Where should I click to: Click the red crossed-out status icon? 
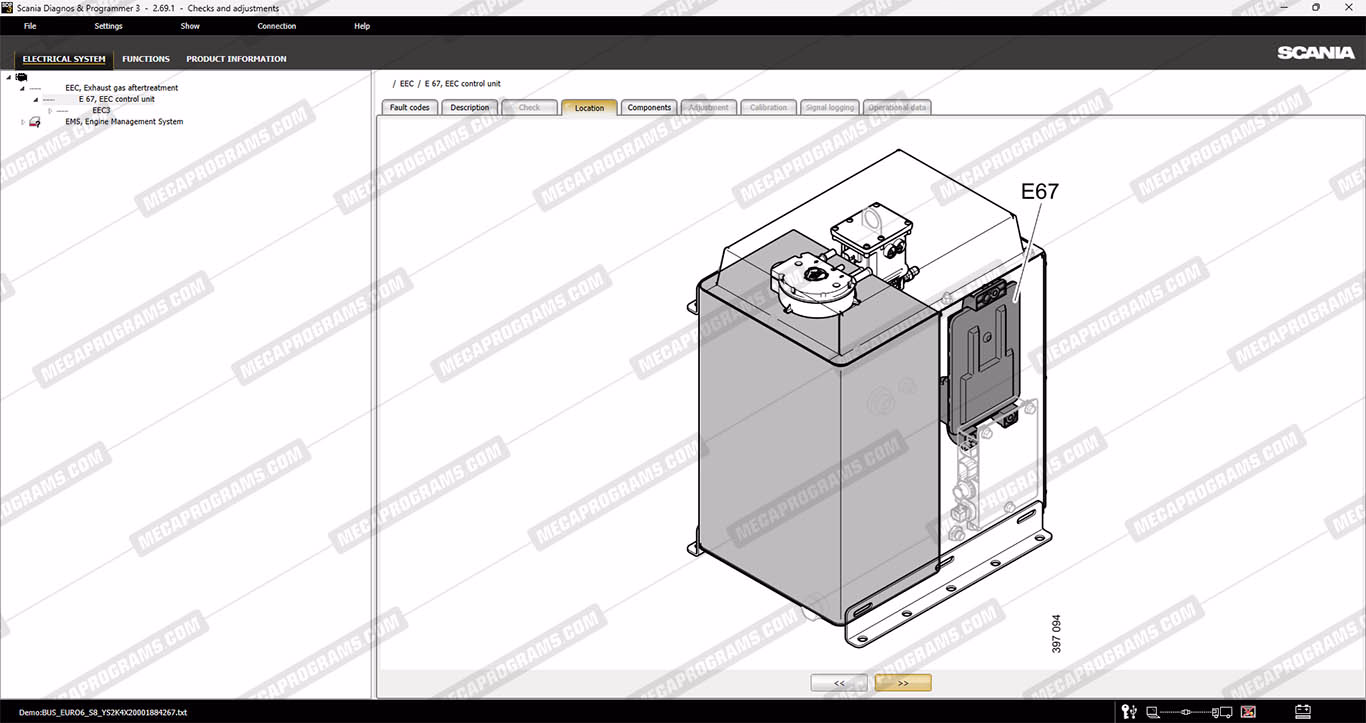click(1247, 712)
